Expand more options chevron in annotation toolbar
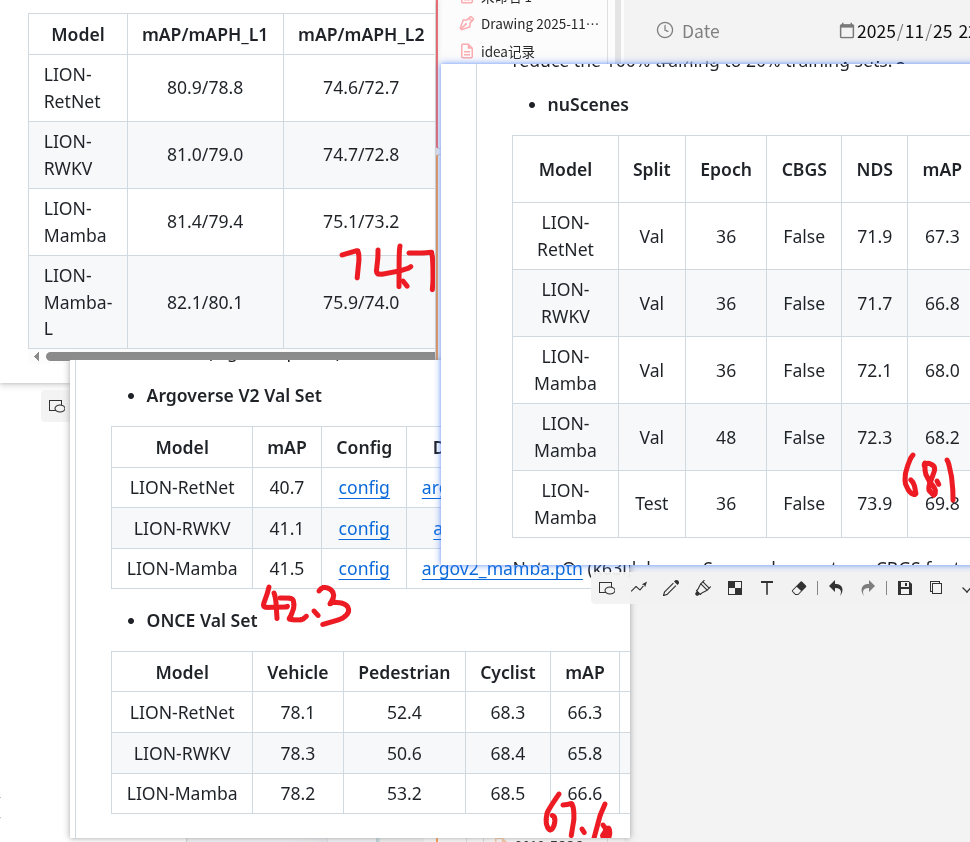This screenshot has width=970, height=842. pyautogui.click(x=965, y=588)
